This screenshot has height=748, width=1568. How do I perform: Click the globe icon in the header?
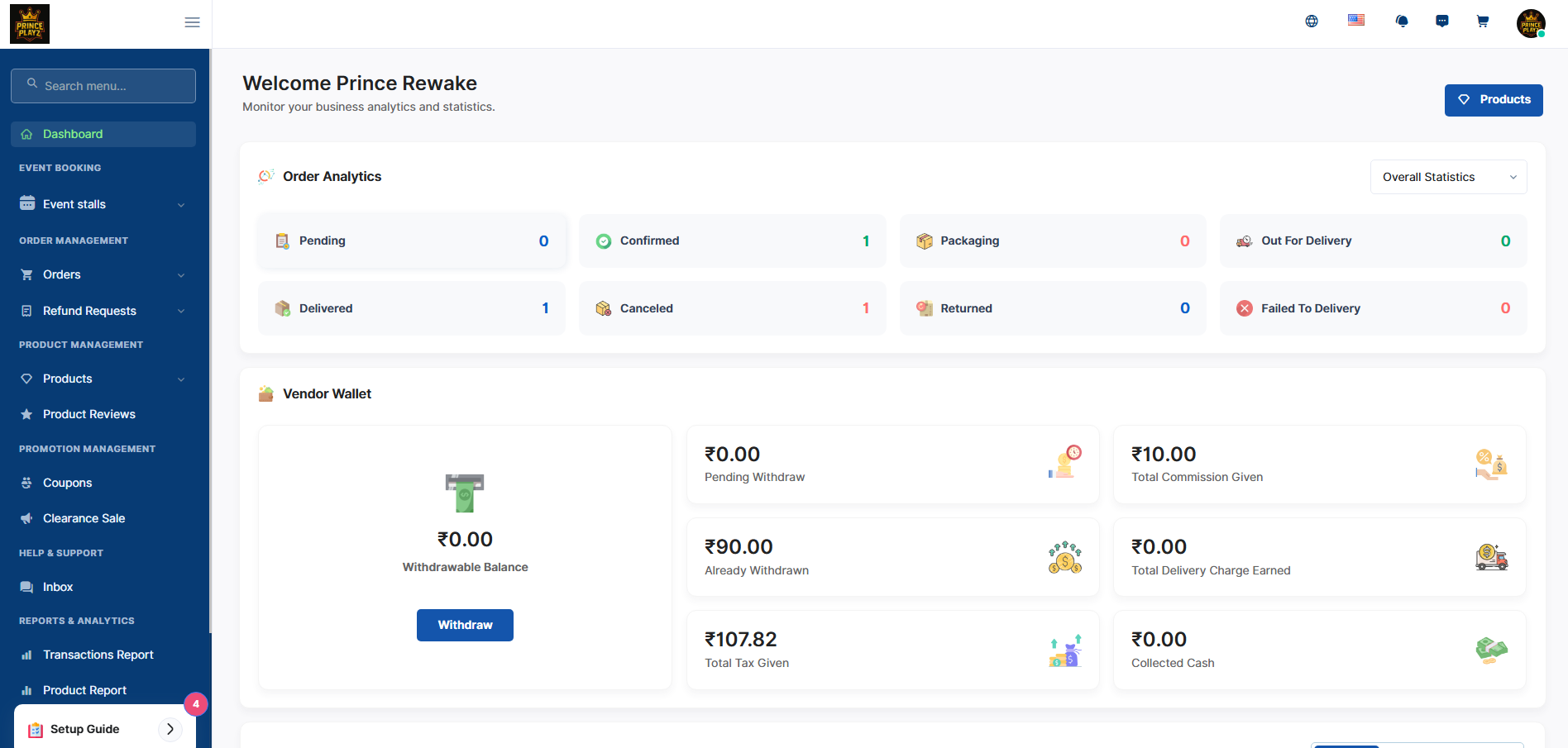click(x=1312, y=21)
